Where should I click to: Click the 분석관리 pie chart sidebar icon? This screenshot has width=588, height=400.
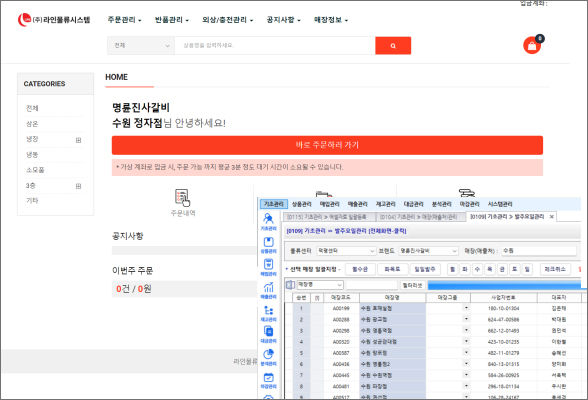coord(268,357)
